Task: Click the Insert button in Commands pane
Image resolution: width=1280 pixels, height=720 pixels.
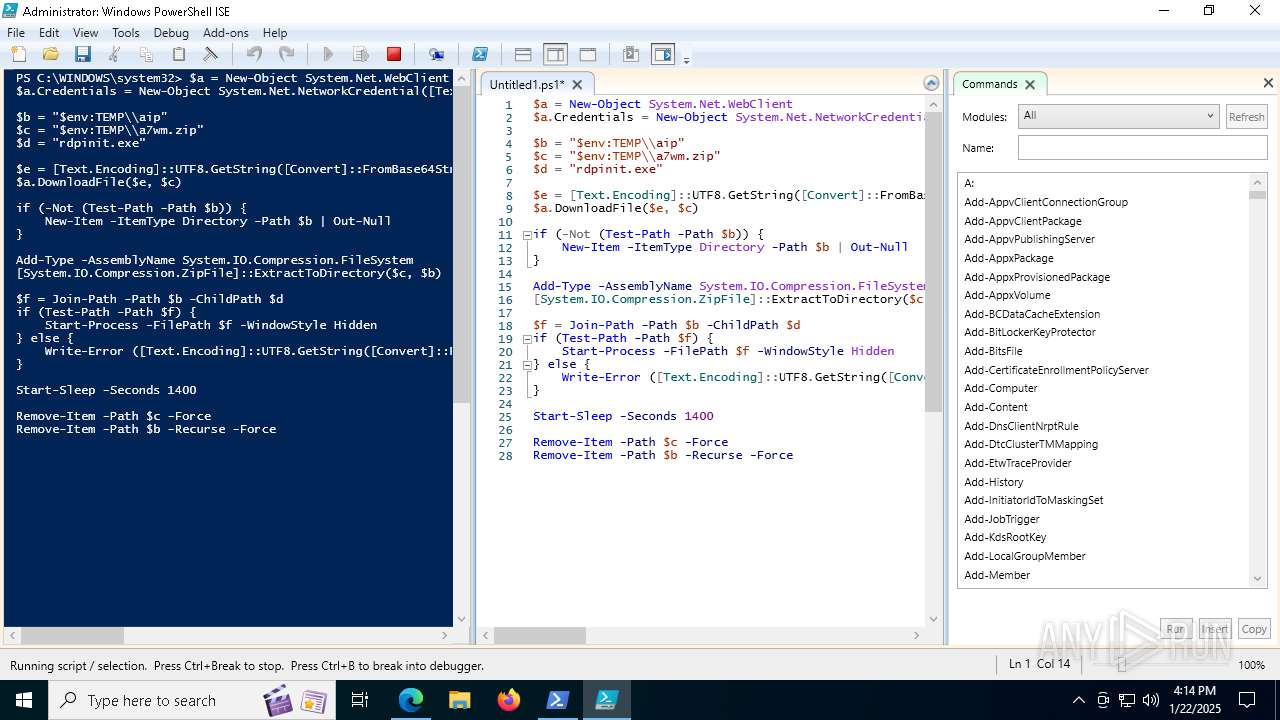Action: [x=1215, y=629]
